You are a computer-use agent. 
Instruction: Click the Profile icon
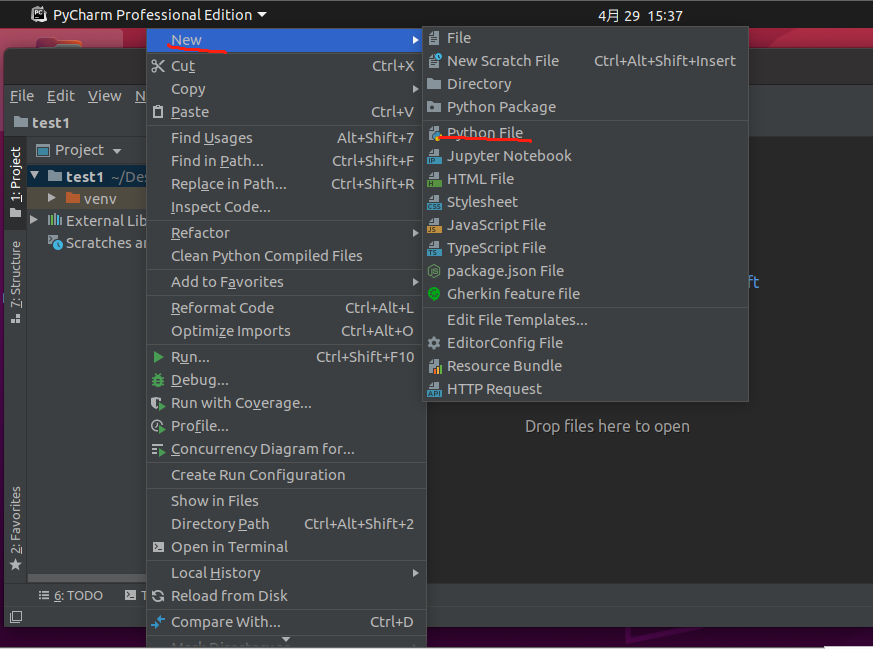click(x=158, y=426)
